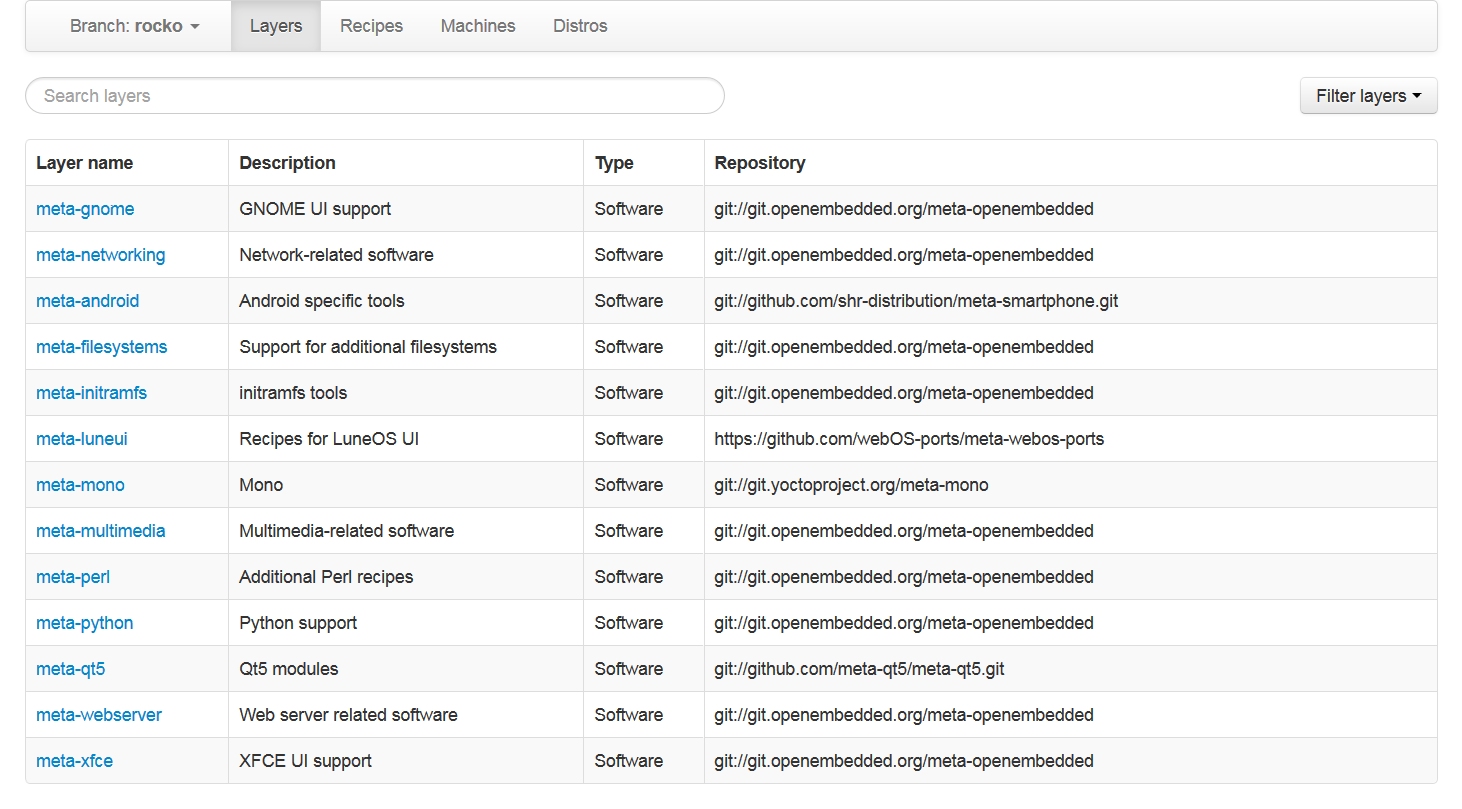Open the meta-luneui layer link
Image resolution: width=1462 pixels, height=809 pixels.
click(x=82, y=439)
